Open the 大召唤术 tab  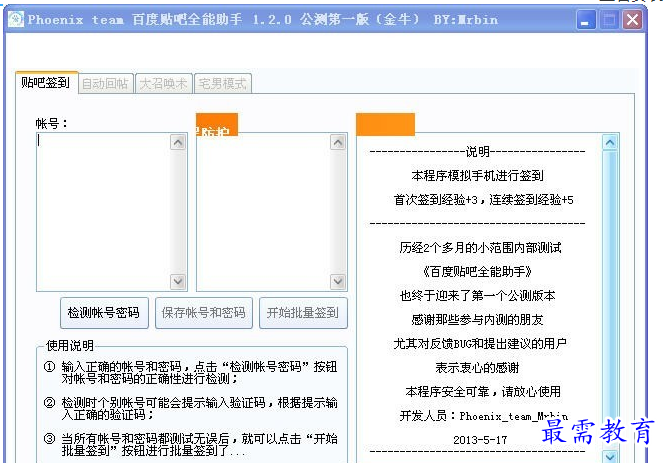(163, 83)
